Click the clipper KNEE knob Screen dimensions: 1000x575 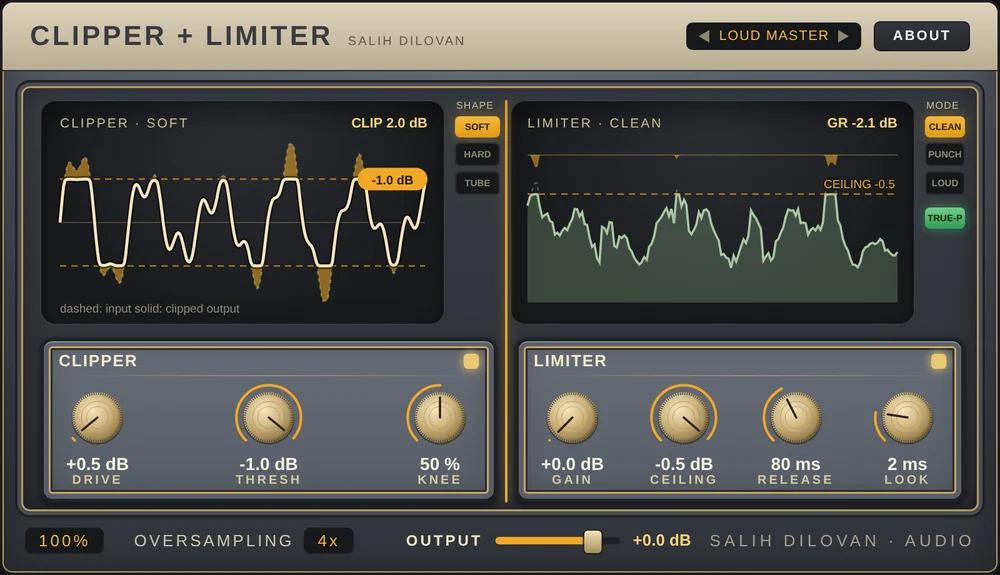pos(439,418)
